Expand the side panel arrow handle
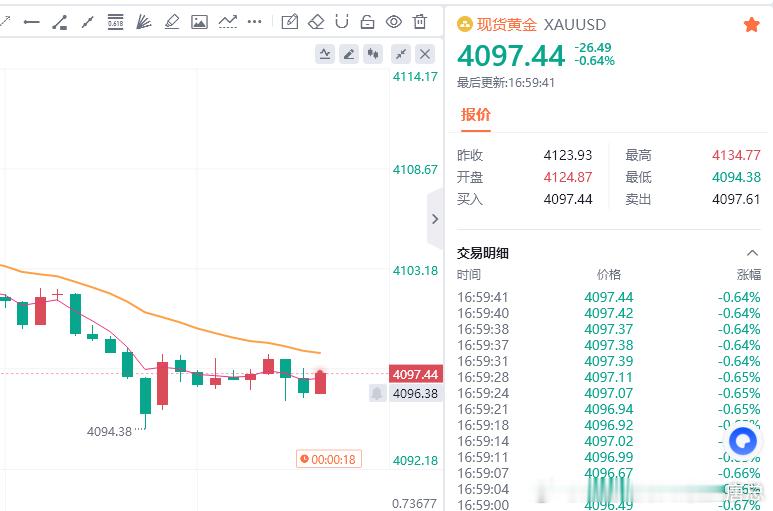 click(434, 219)
